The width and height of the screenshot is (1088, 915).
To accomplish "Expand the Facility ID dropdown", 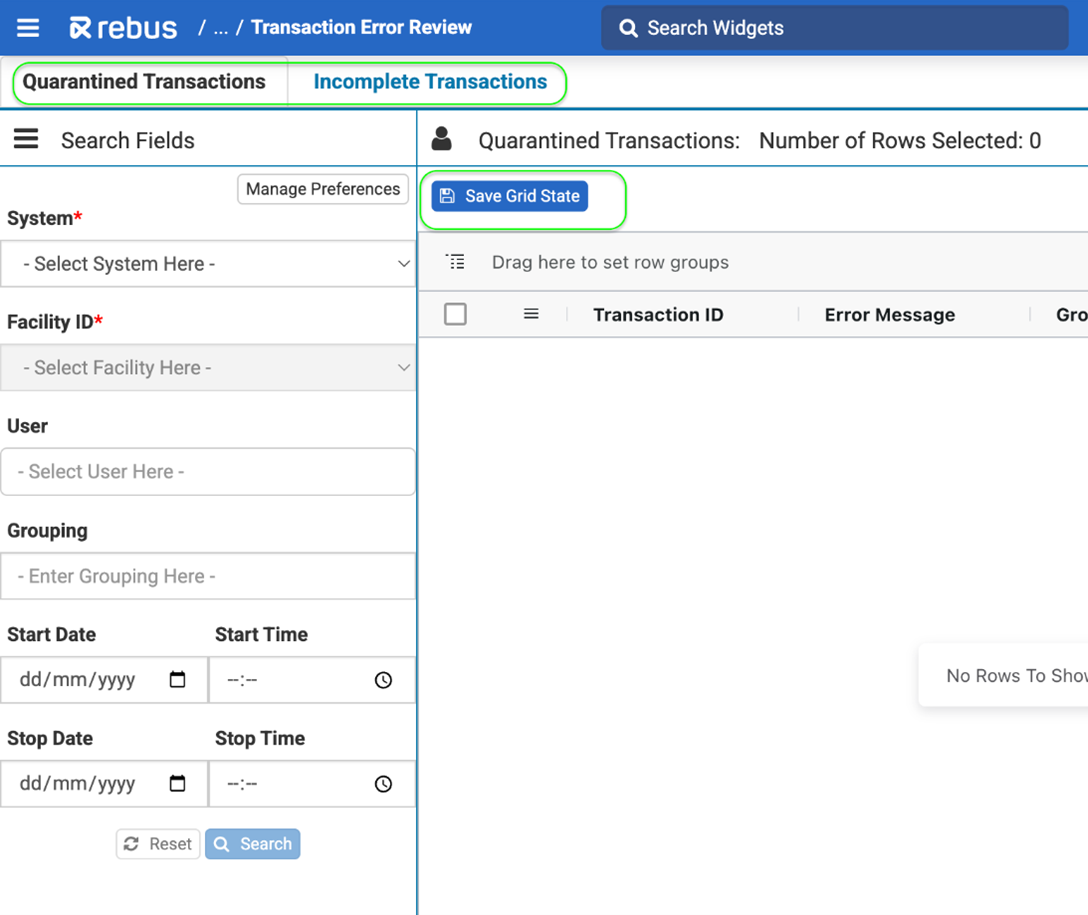I will coord(208,368).
